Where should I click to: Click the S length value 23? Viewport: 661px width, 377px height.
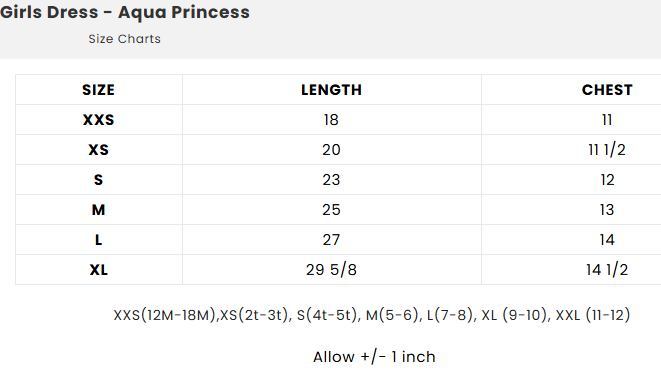tap(331, 180)
